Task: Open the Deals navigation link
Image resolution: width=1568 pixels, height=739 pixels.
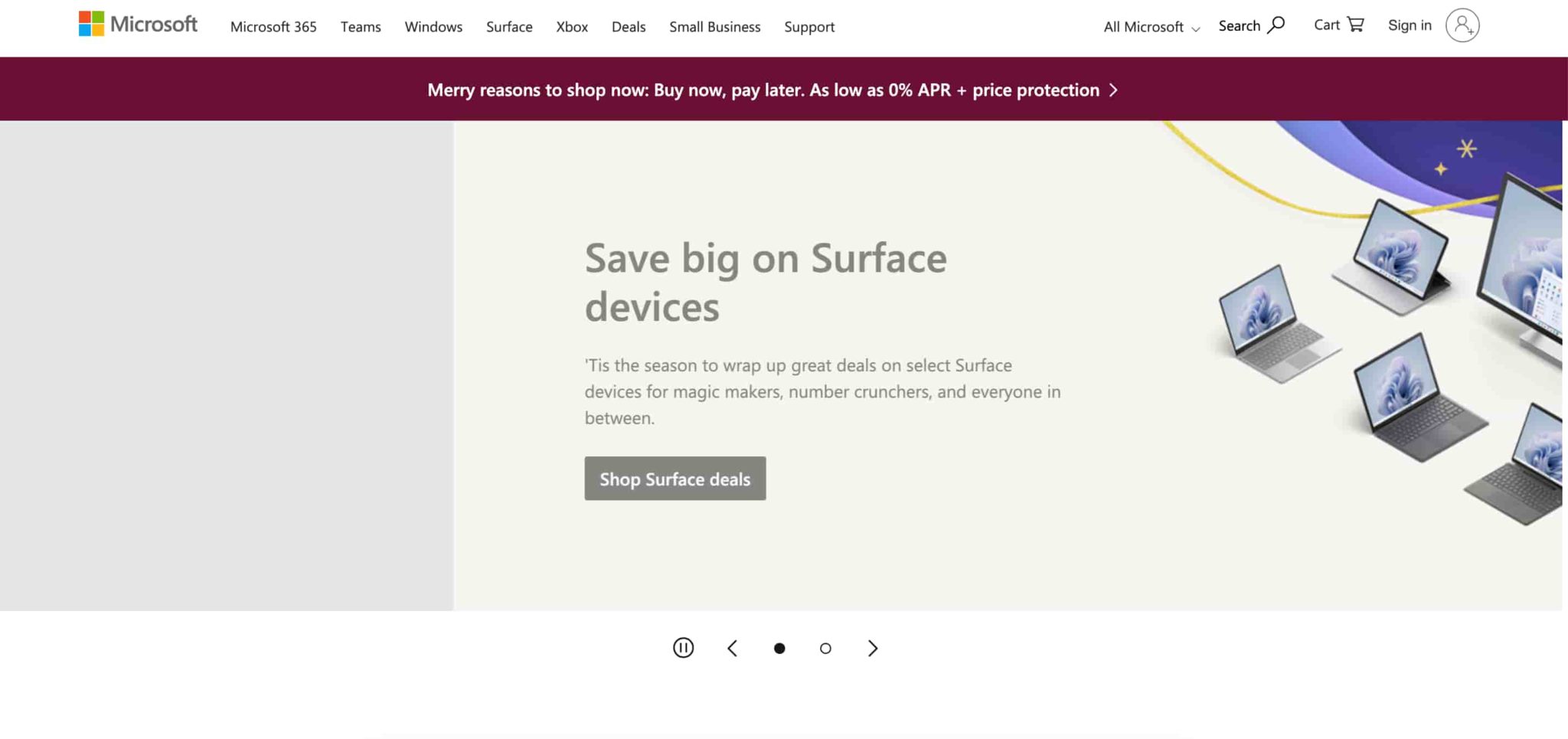Action: tap(629, 27)
